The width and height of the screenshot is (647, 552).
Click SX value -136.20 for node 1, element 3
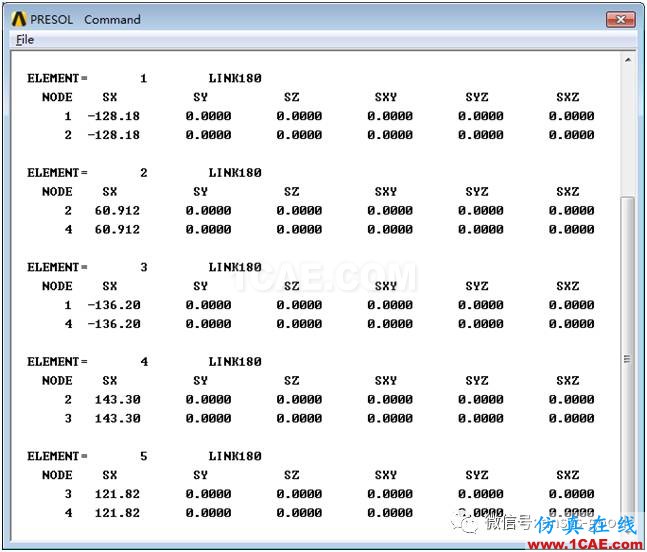coord(114,305)
